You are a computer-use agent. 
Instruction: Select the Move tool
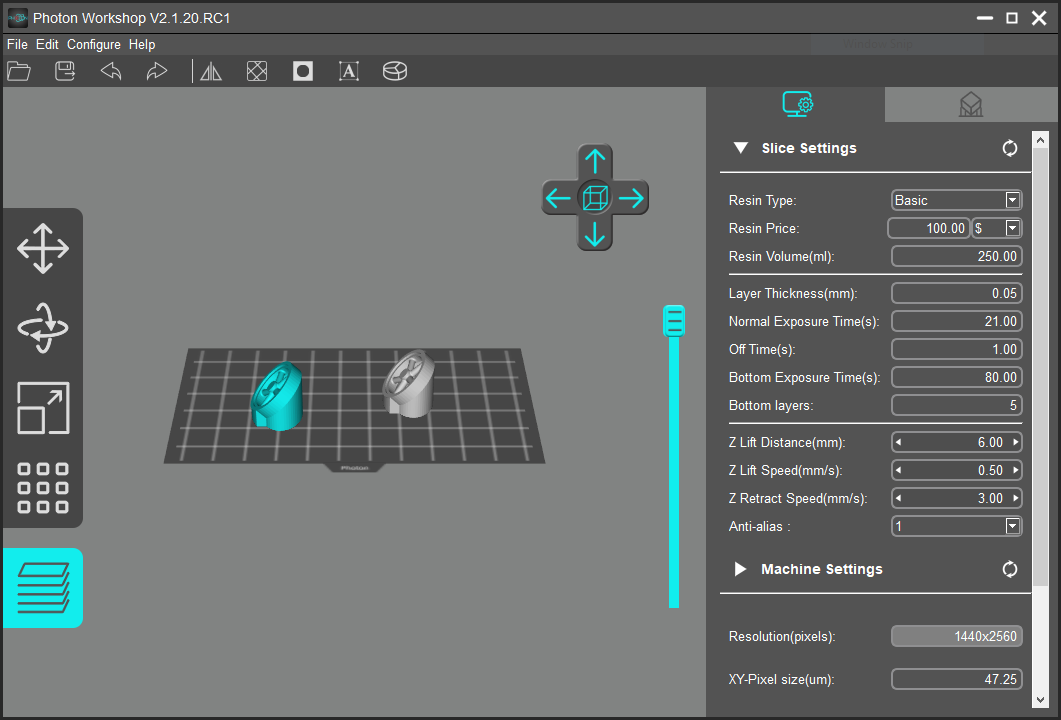click(x=43, y=249)
